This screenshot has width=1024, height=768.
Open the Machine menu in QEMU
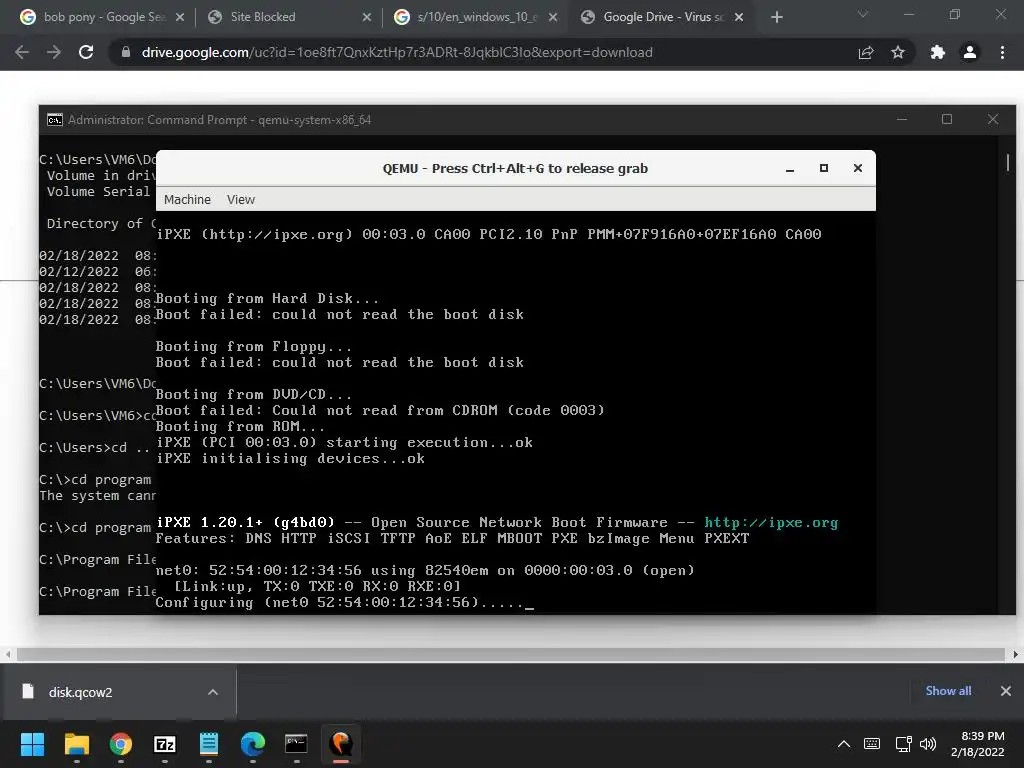pyautogui.click(x=187, y=199)
